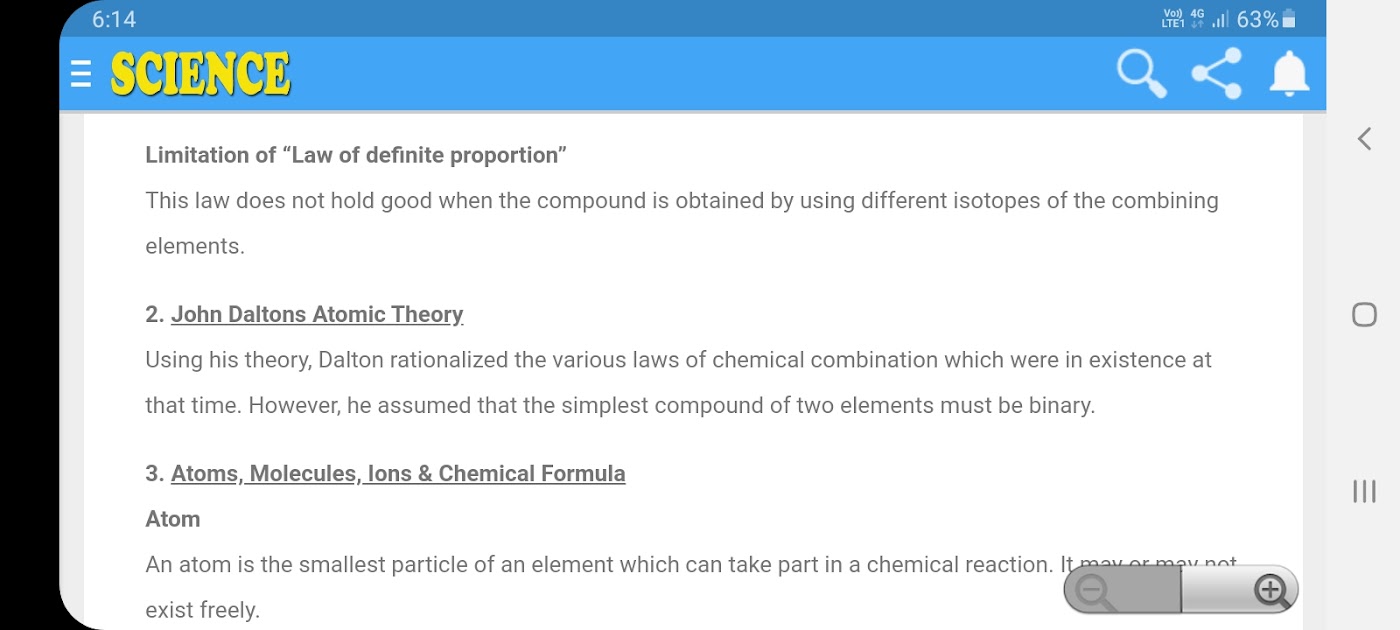
Task: Tap the status bar clock
Action: point(114,19)
